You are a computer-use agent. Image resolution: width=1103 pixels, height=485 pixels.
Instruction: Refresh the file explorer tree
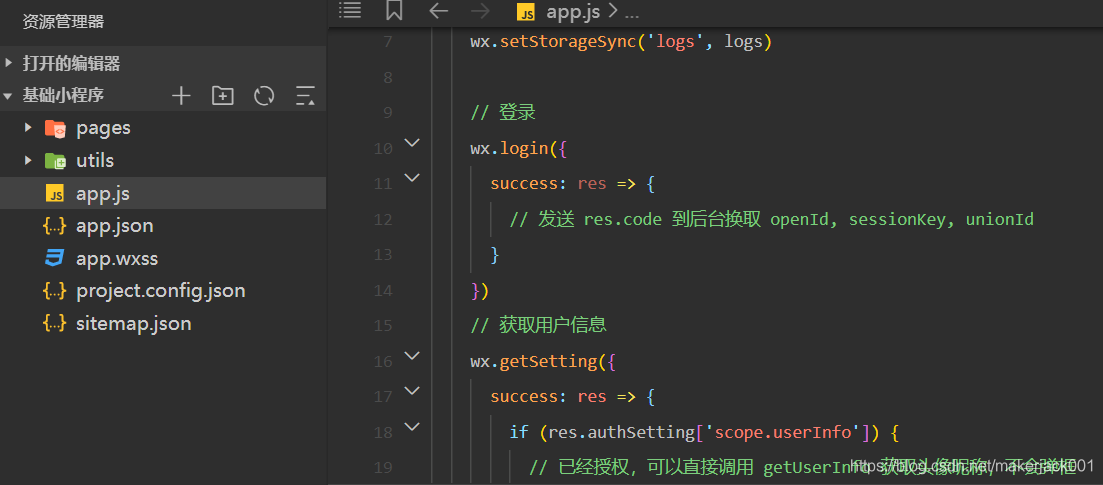264,95
